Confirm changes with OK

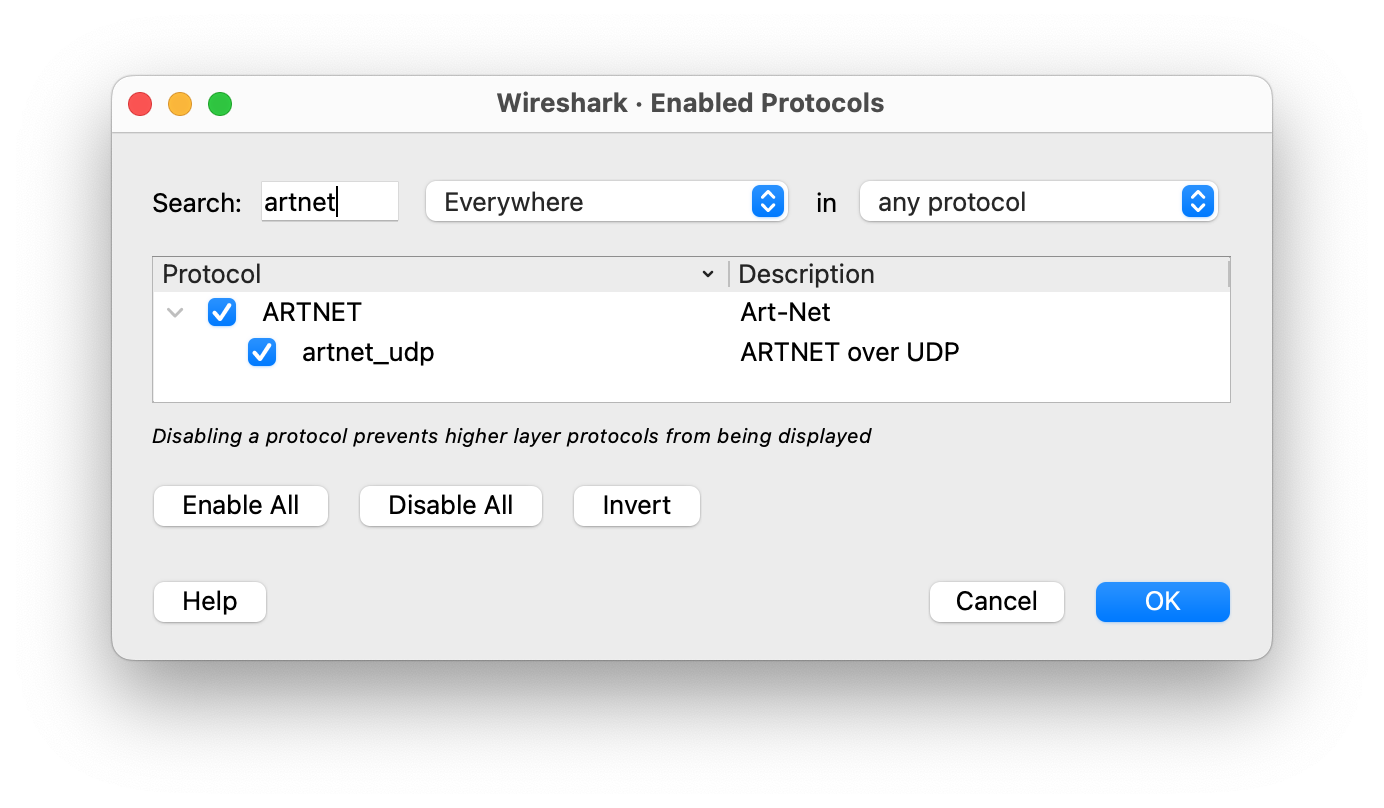[x=1162, y=601]
